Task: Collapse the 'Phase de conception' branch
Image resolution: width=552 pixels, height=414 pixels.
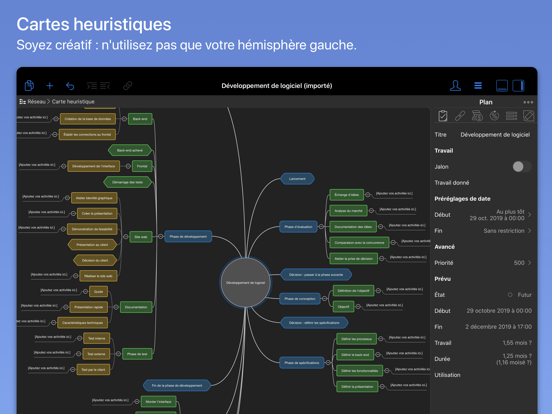Action: click(325, 299)
